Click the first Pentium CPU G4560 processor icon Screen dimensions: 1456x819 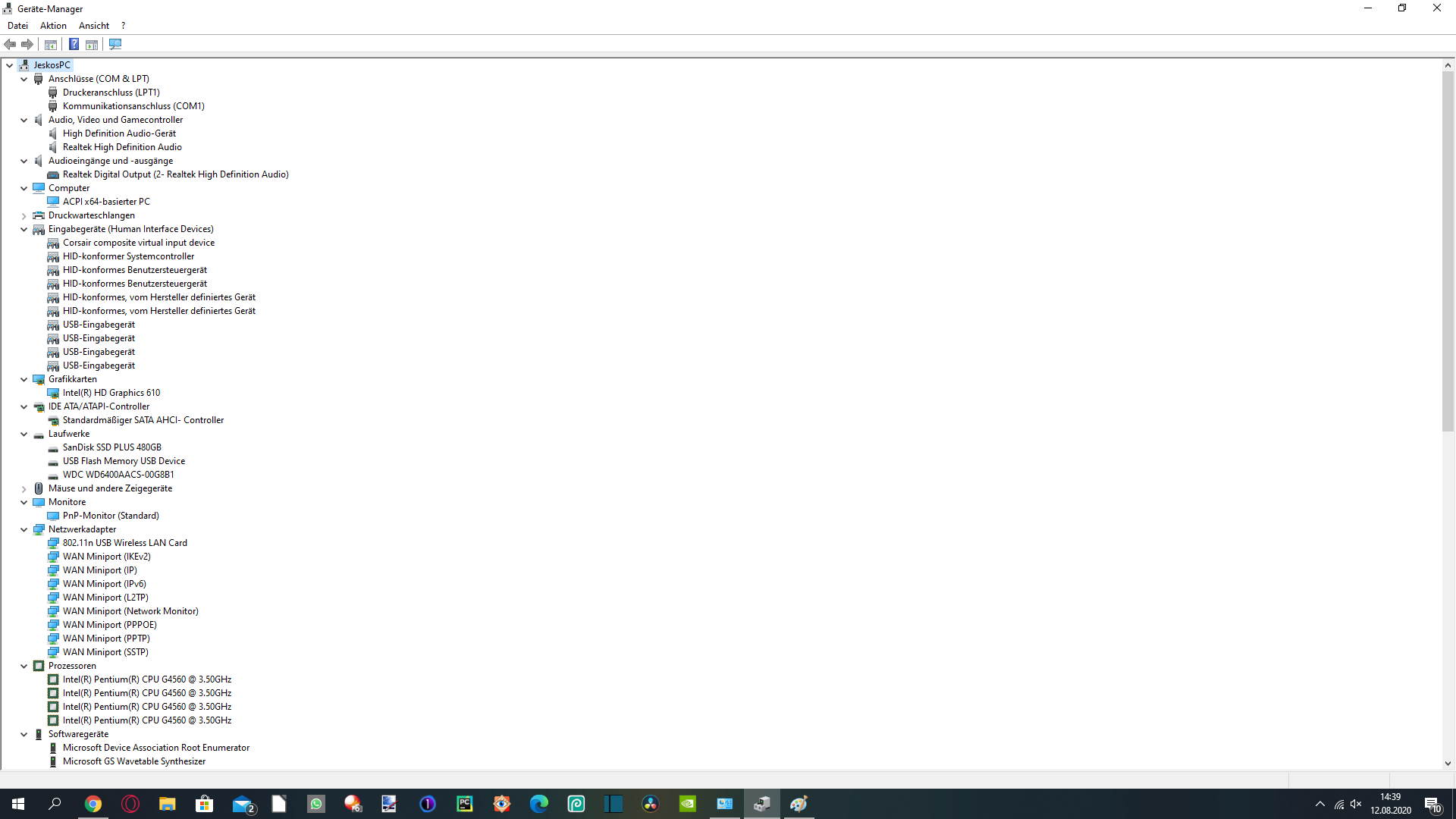coord(53,679)
